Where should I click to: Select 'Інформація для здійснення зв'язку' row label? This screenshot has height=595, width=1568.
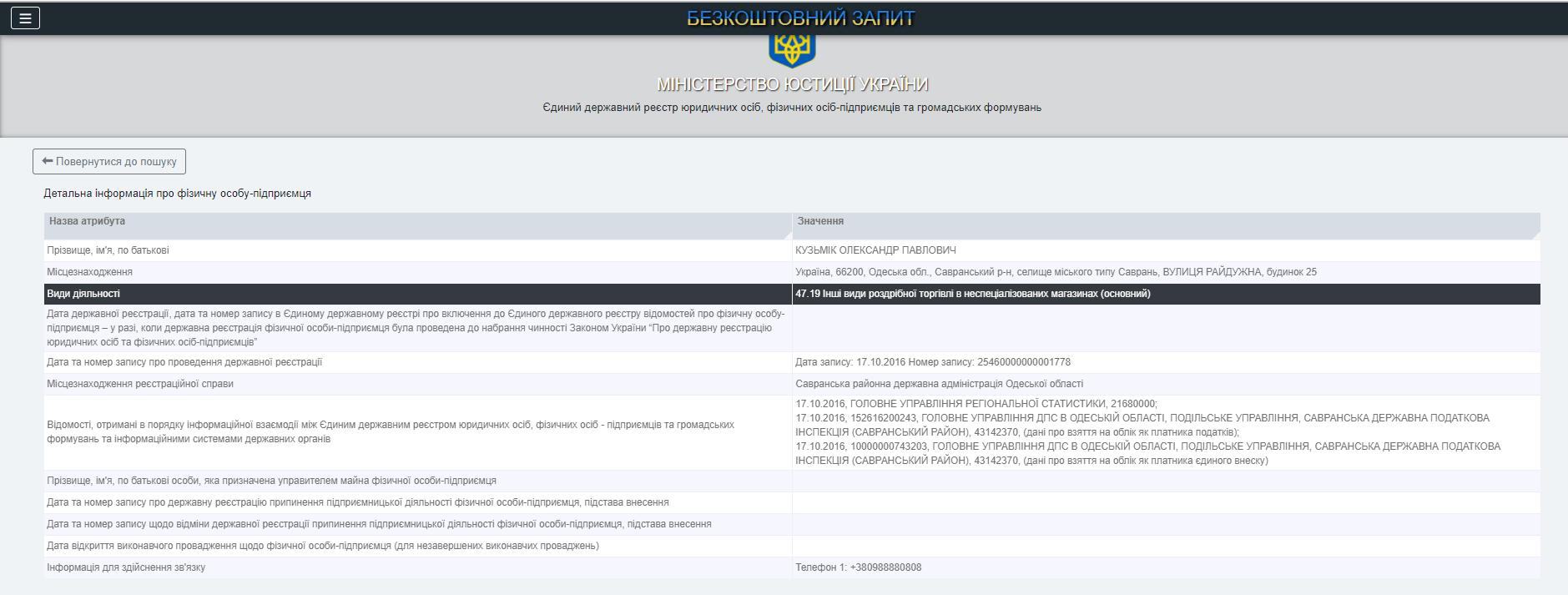pos(126,567)
